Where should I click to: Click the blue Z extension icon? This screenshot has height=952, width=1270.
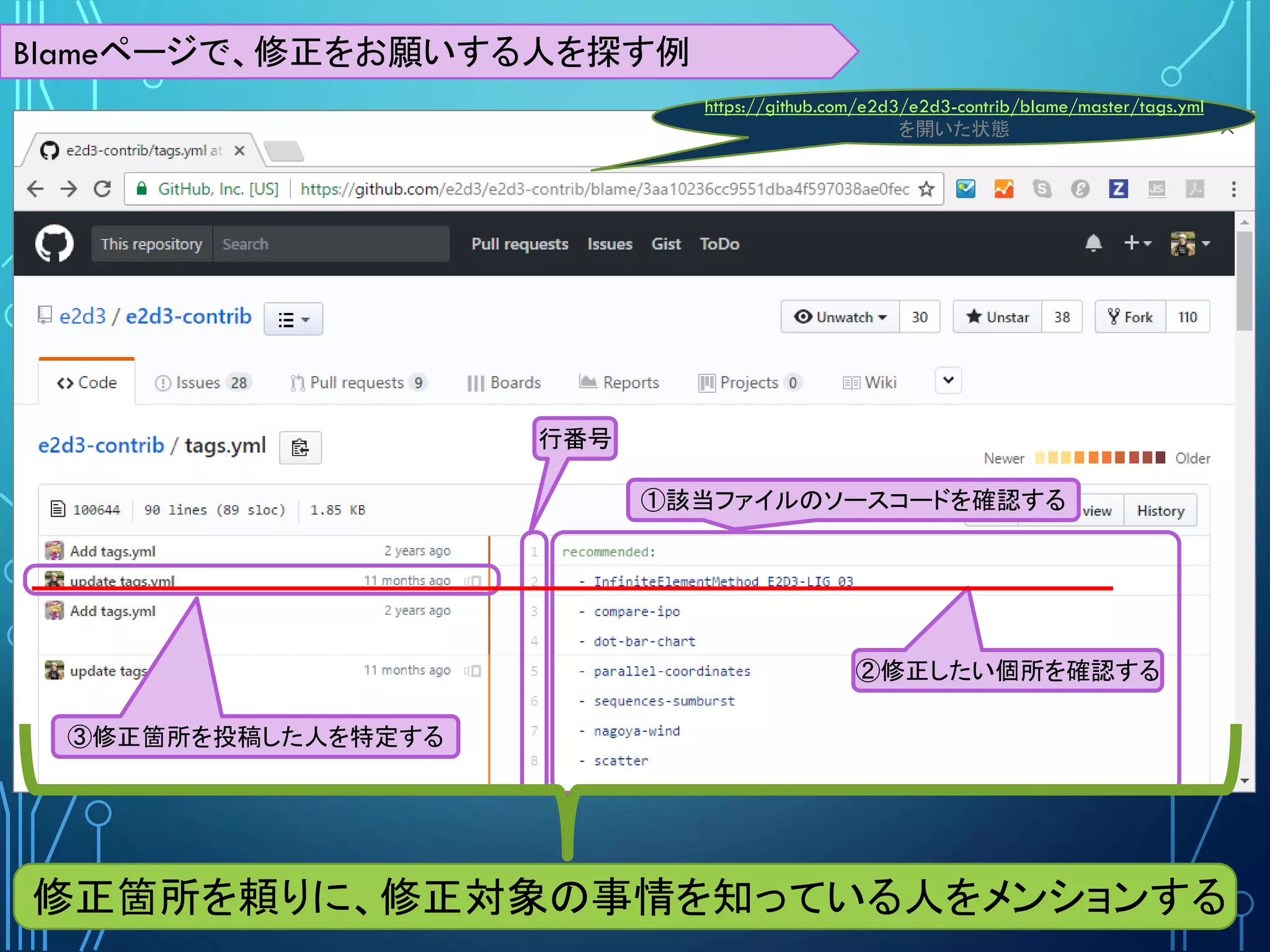pos(1118,189)
